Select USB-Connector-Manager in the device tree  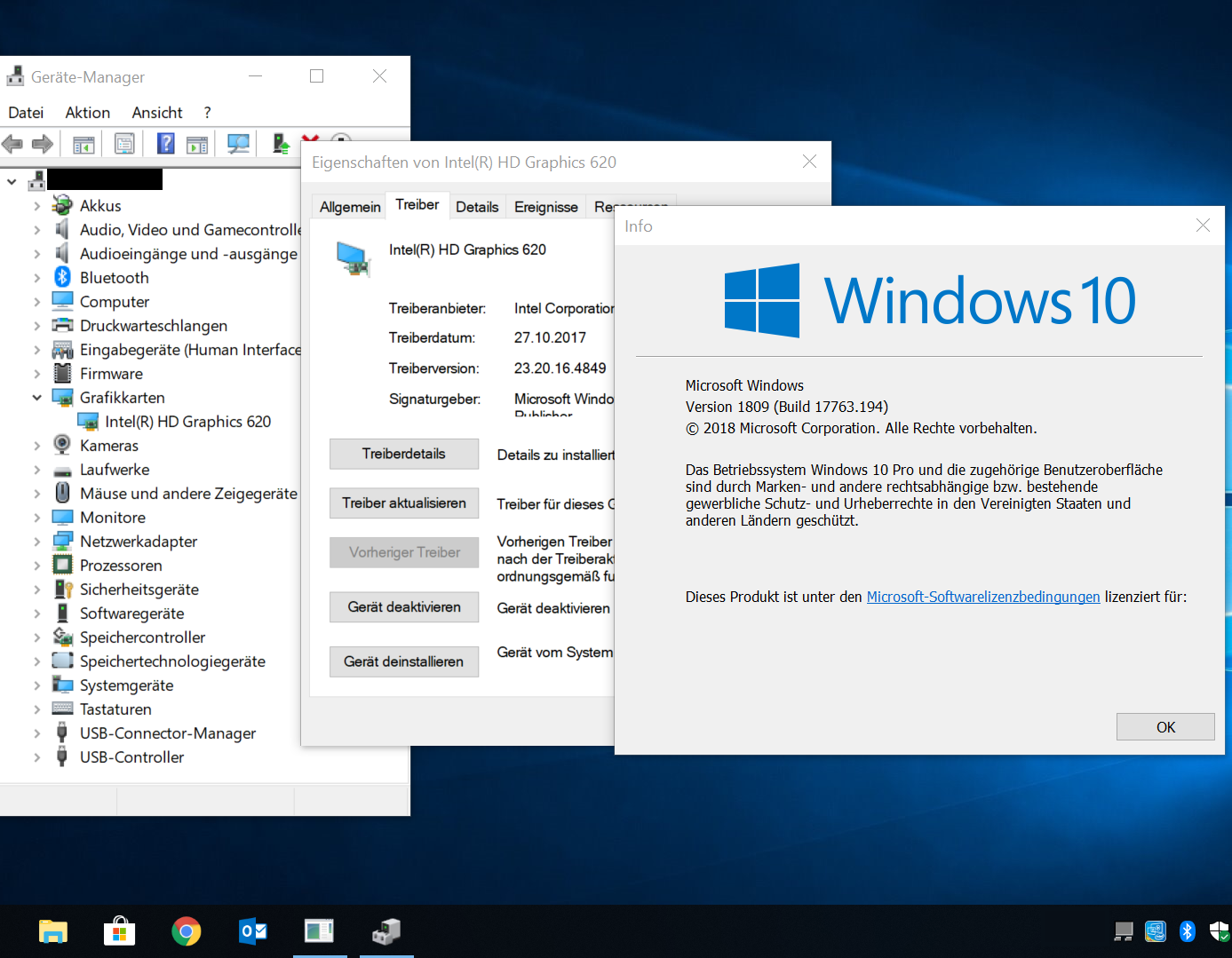click(x=168, y=733)
